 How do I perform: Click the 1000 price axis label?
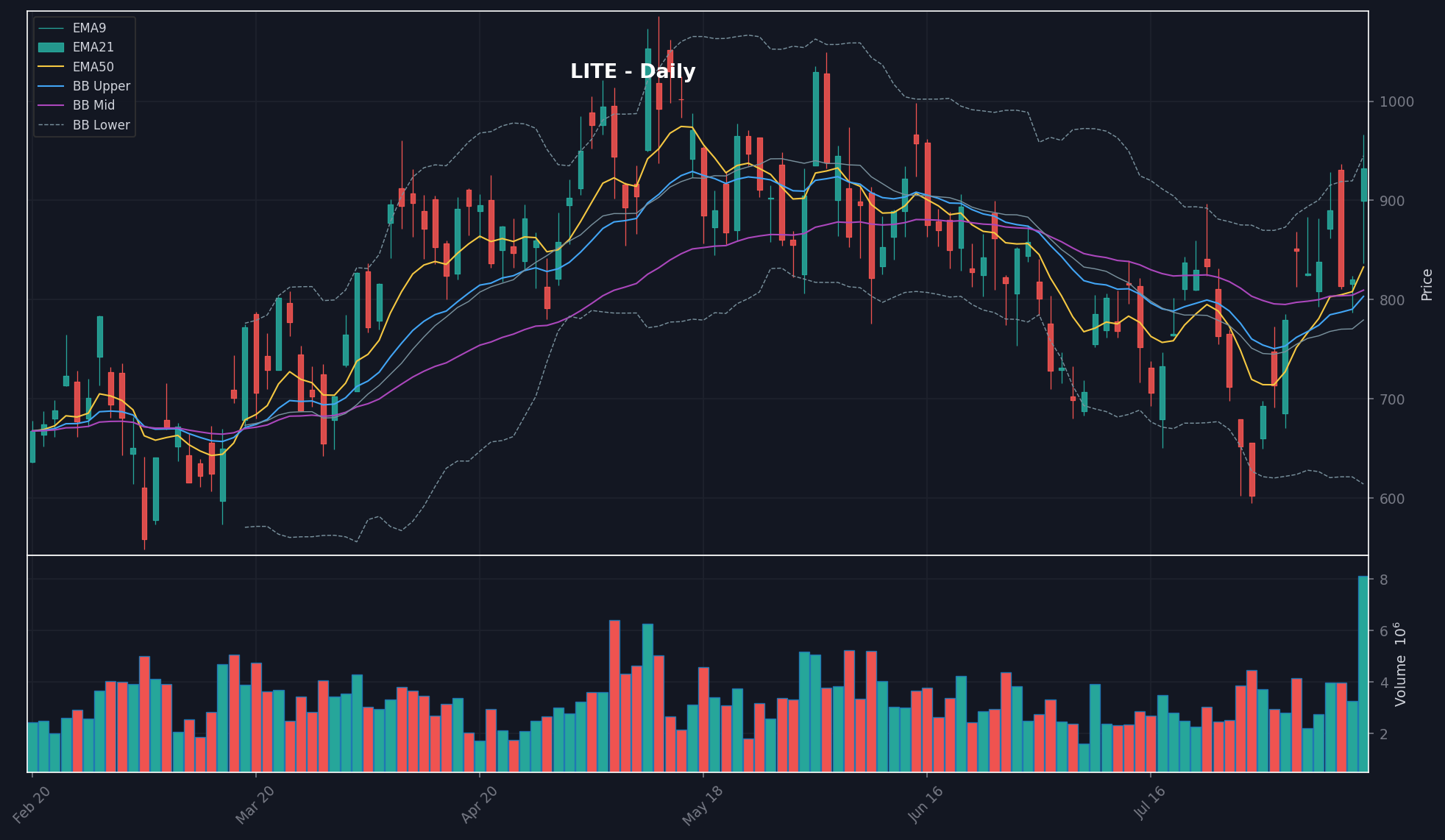point(1396,102)
